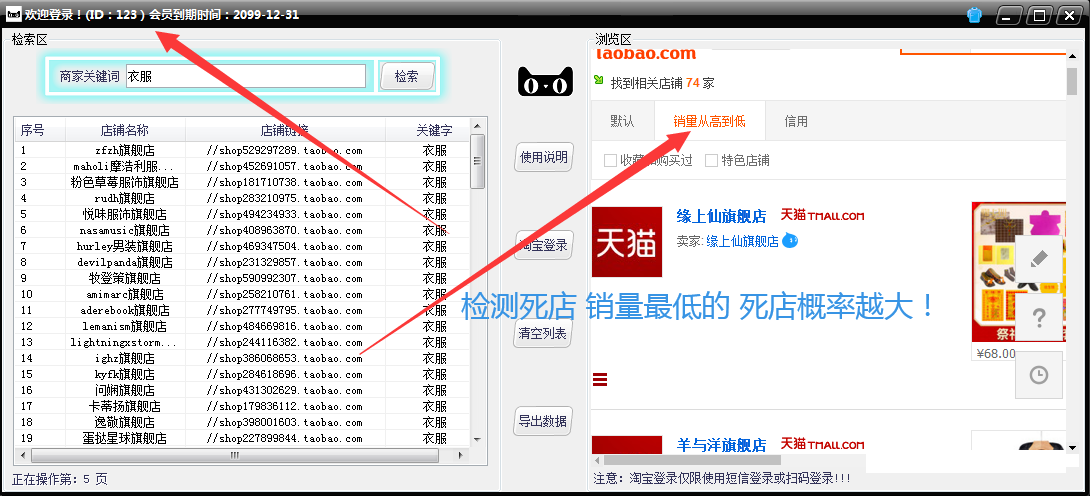Click the 导出数据 button

pyautogui.click(x=543, y=421)
